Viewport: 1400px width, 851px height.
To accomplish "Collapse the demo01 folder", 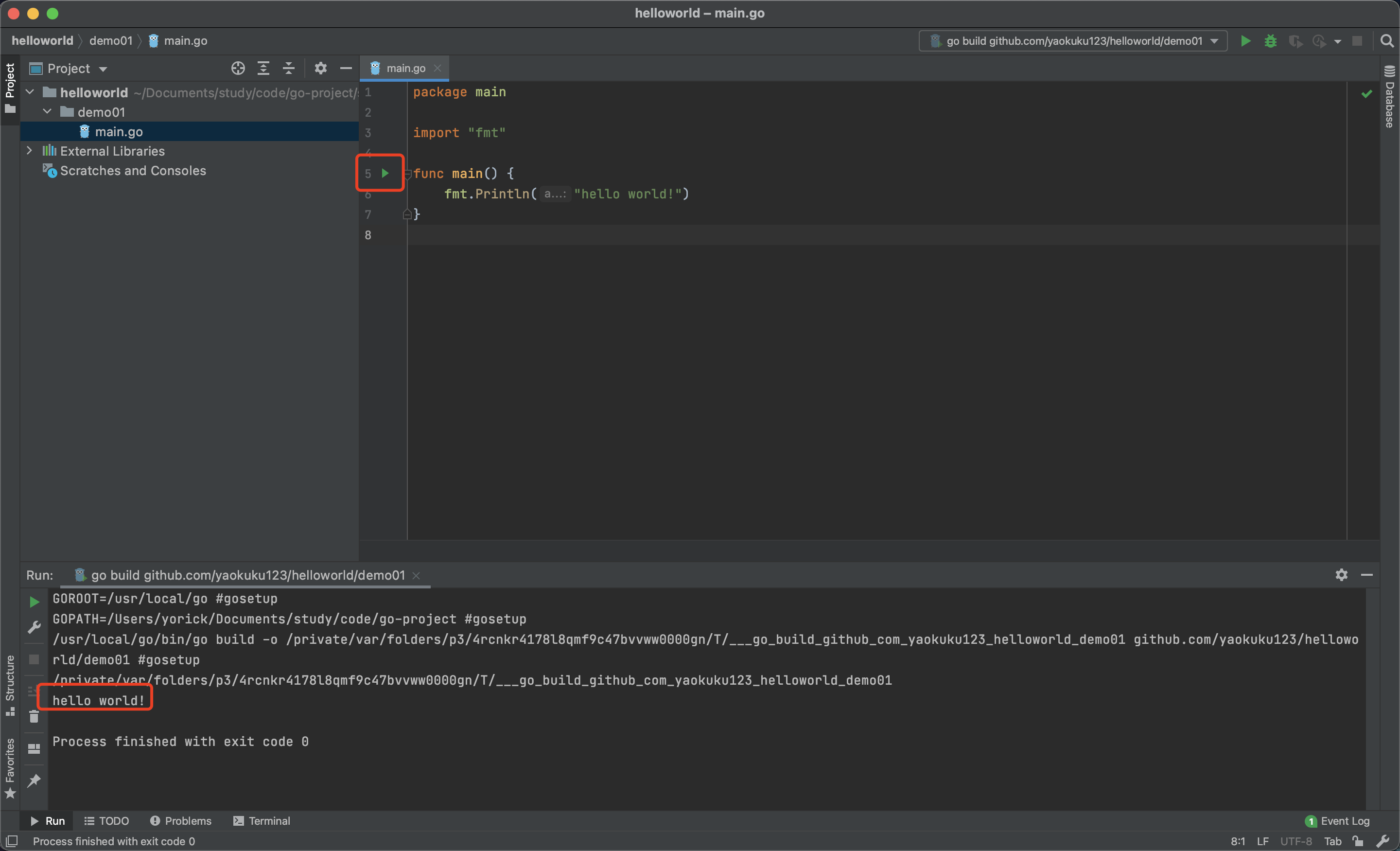I will tap(48, 112).
